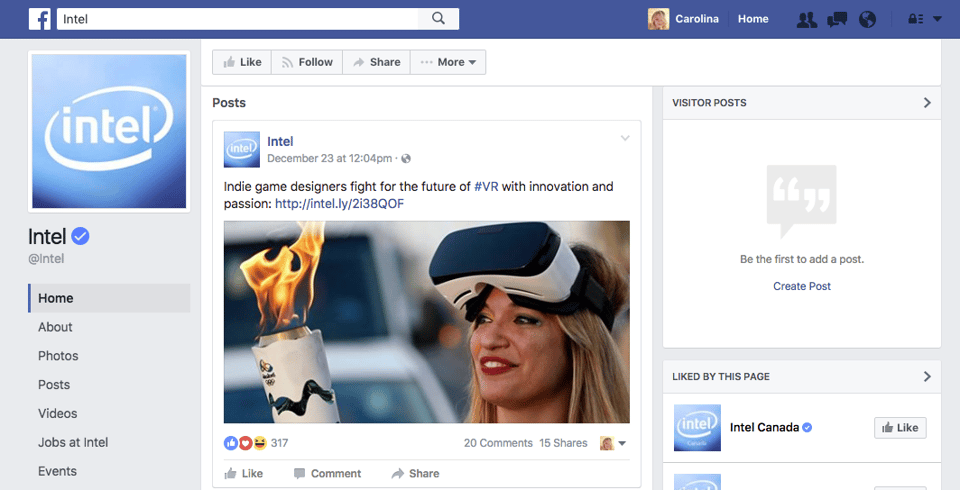960x490 pixels.
Task: Go to Home in top bar
Action: tap(753, 19)
